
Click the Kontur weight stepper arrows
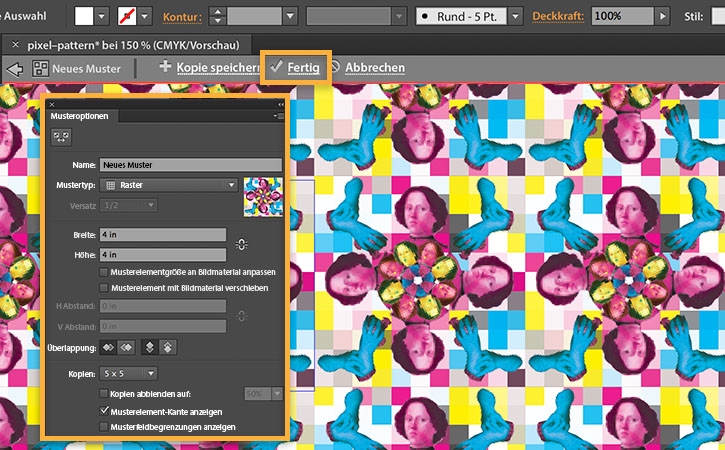point(217,16)
